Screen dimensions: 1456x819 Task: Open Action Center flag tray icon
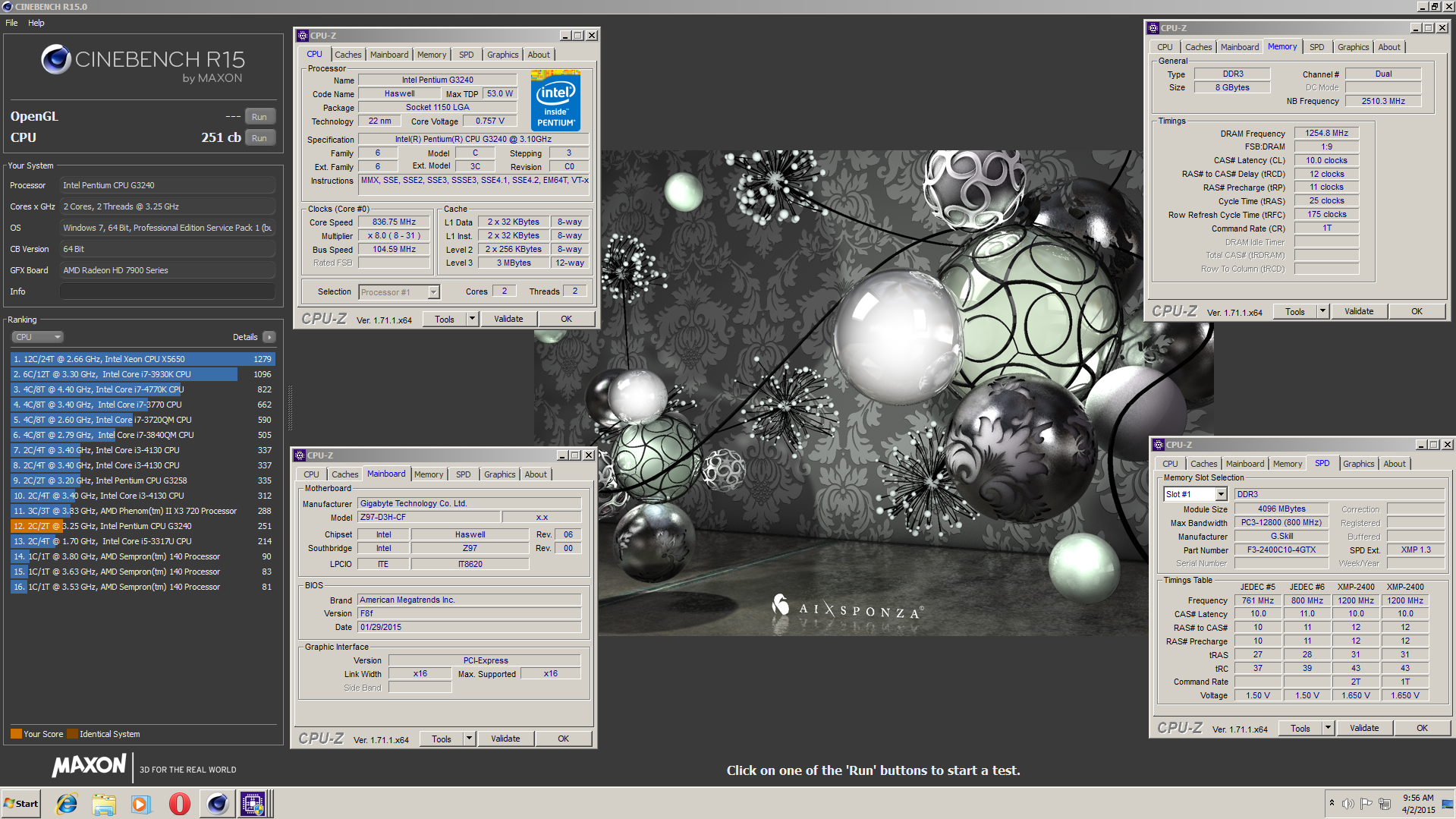tap(1366, 804)
